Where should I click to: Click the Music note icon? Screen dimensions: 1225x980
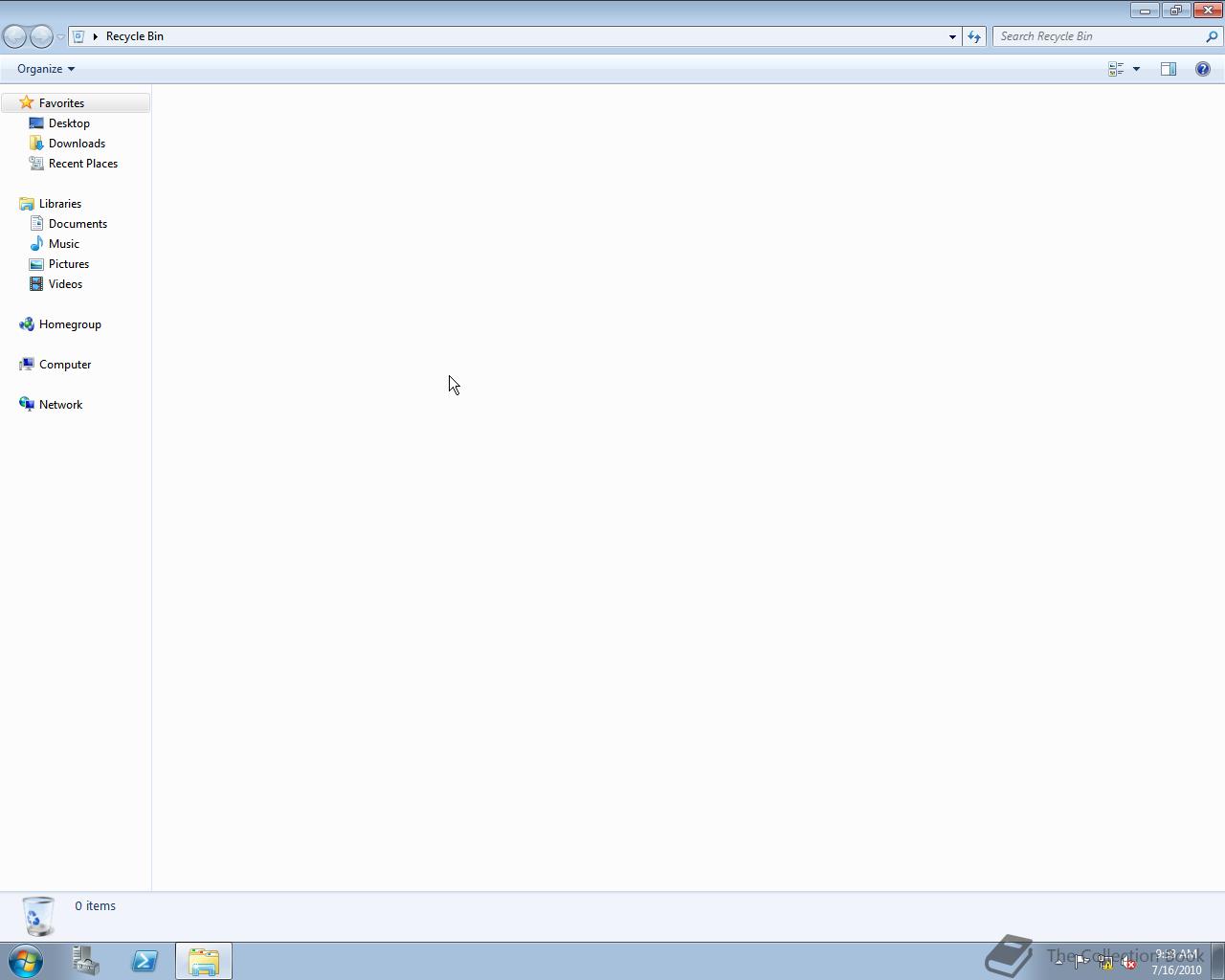coord(36,243)
